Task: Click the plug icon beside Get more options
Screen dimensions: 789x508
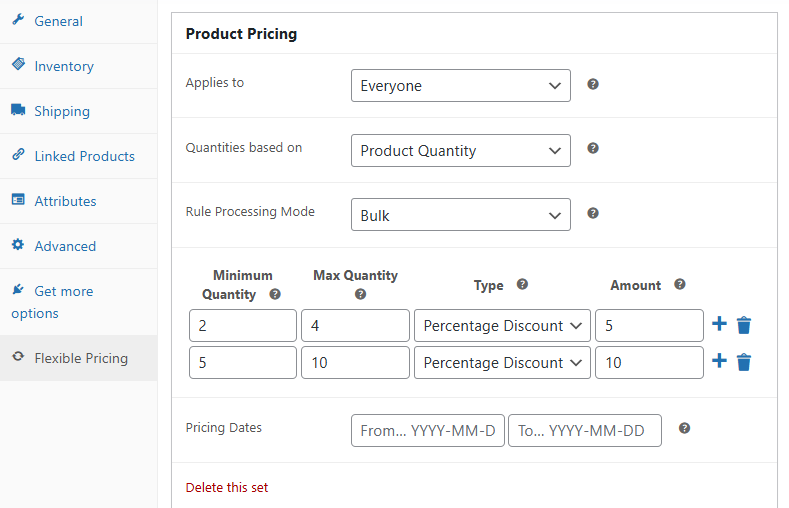Action: point(18,289)
